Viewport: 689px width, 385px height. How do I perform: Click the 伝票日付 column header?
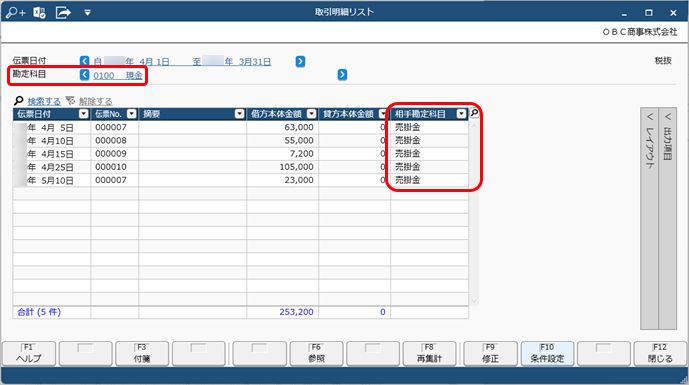click(51, 114)
